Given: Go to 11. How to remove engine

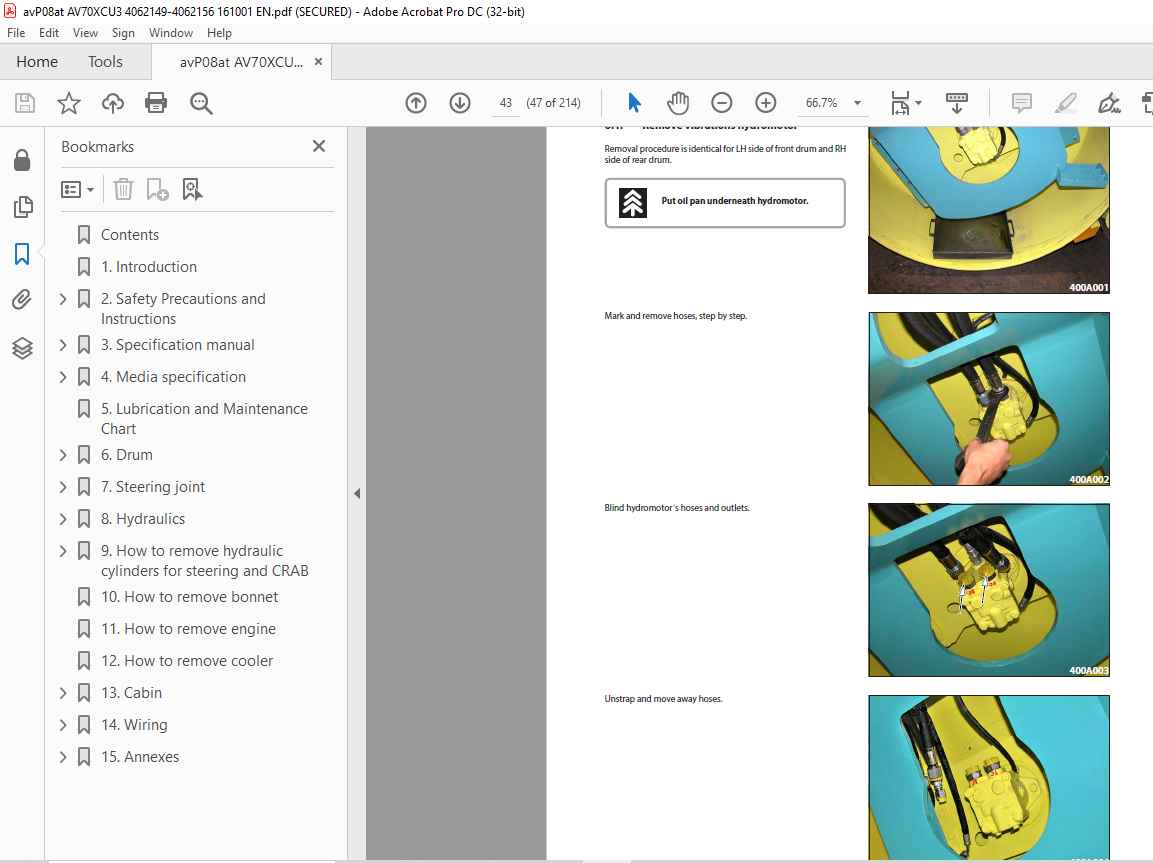Looking at the screenshot, I should 188,629.
